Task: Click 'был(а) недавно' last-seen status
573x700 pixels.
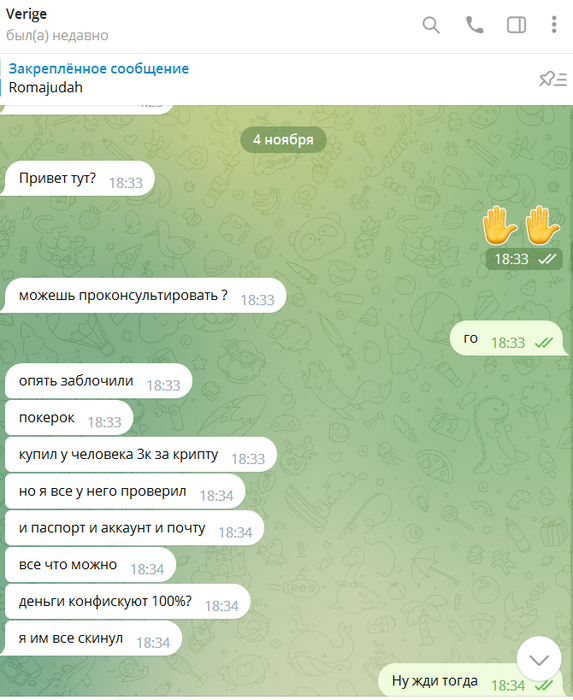Action: (57, 35)
